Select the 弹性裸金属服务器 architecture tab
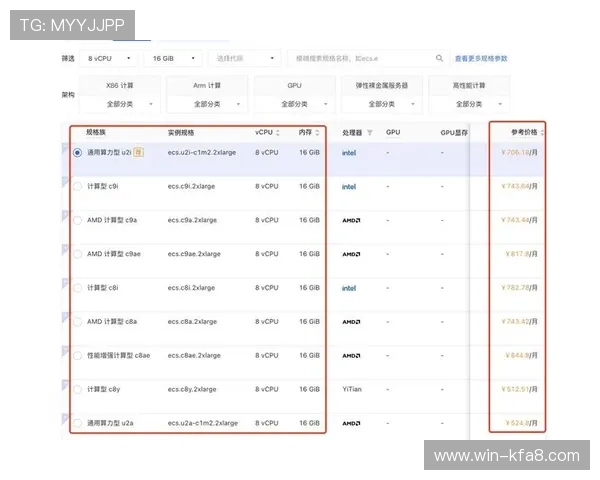Screen dimensions: 600x480 point(382,85)
